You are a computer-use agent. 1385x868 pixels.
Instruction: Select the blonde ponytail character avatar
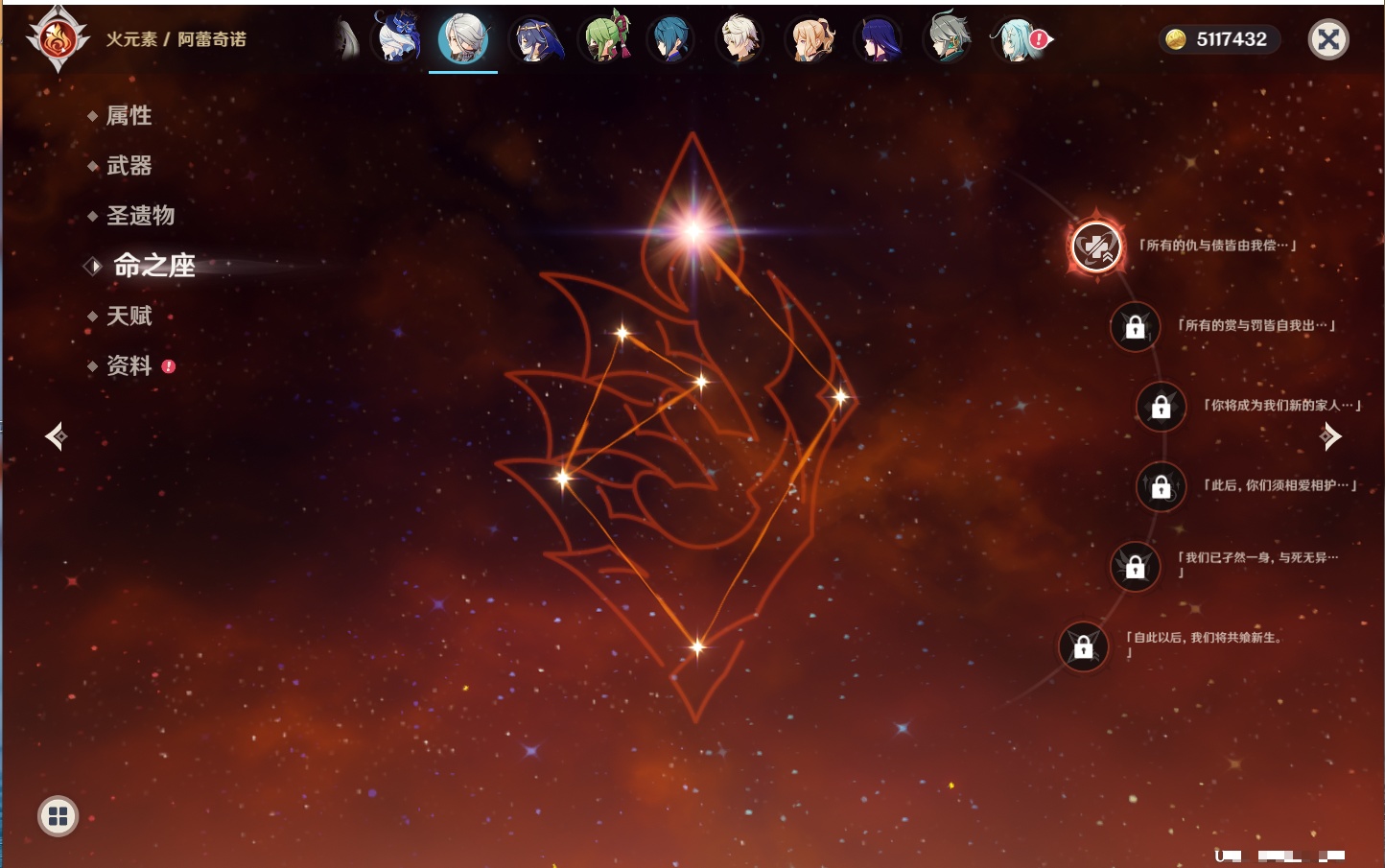[x=810, y=40]
